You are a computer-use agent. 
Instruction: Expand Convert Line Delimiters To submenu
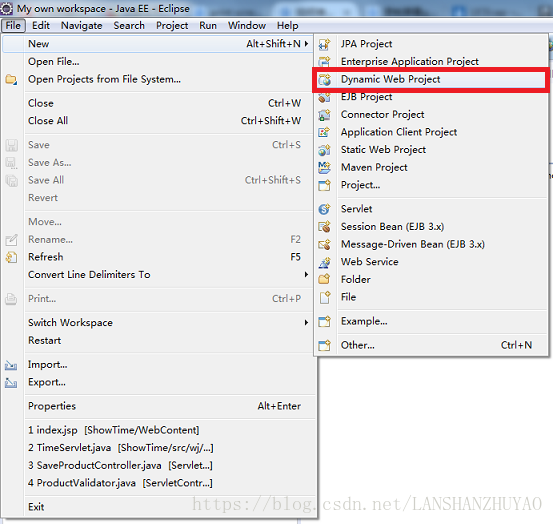coord(306,274)
